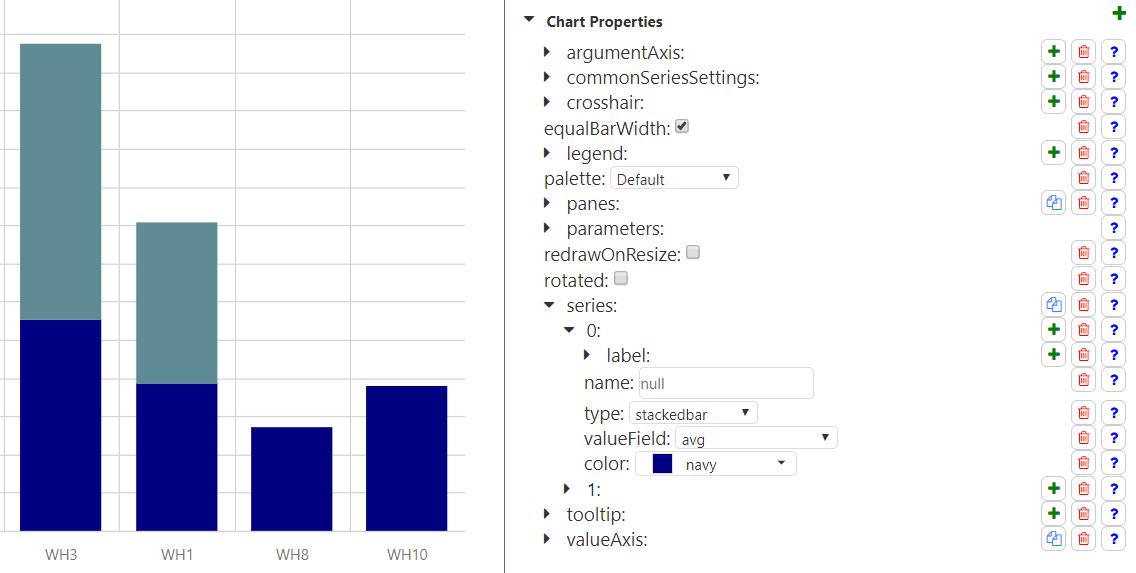Open the palette Default dropdown
1136x573 pixels.
pos(674,179)
